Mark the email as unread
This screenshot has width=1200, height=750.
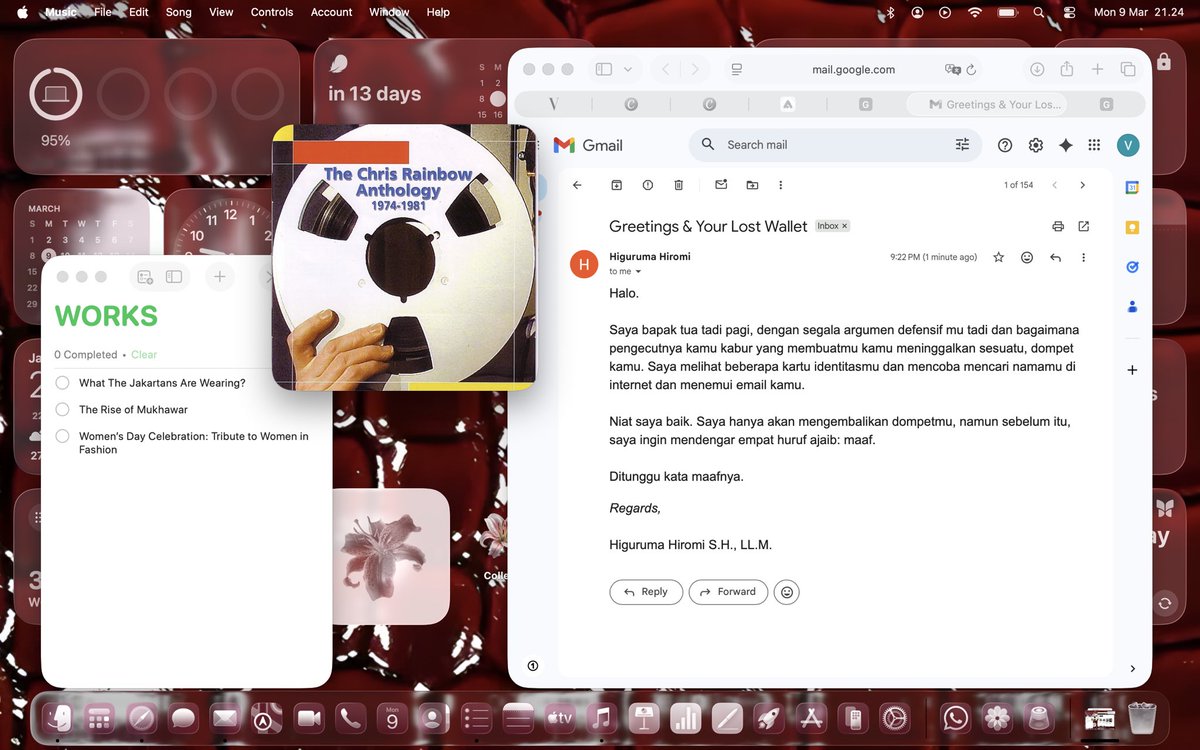[721, 185]
